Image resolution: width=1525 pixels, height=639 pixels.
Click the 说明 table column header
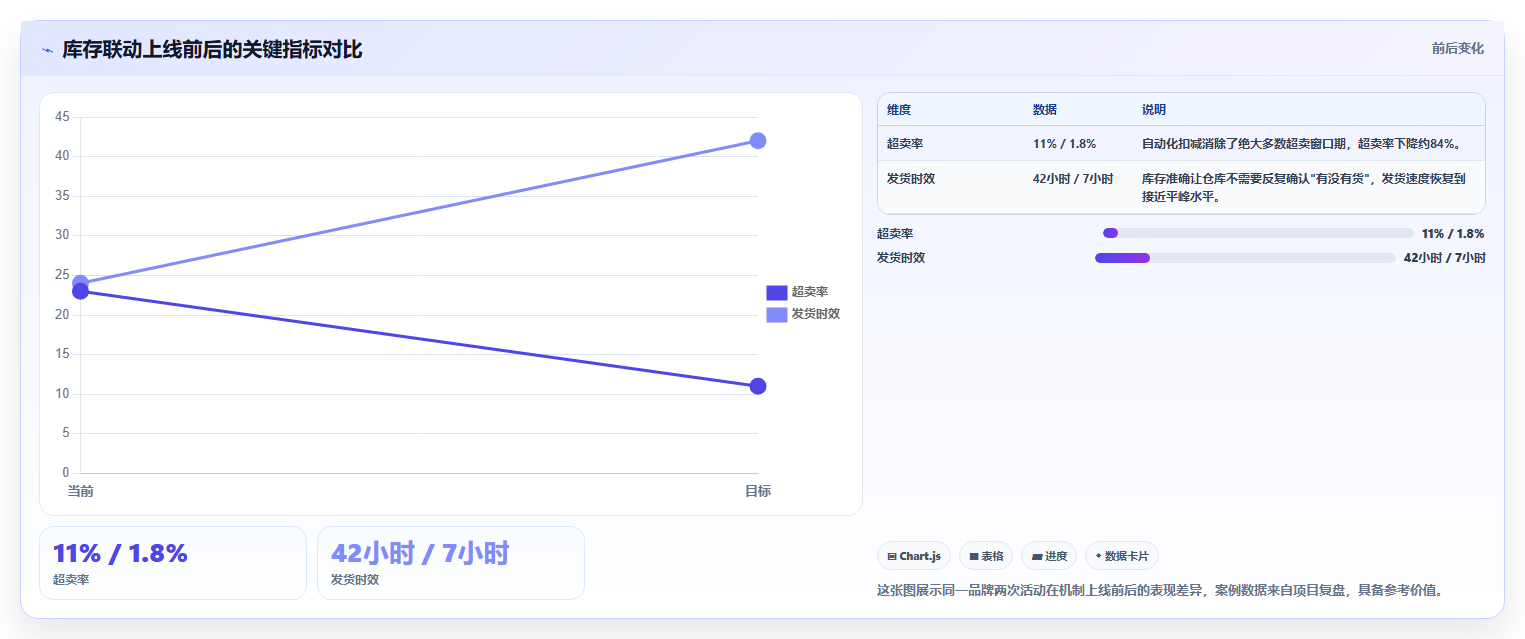(1154, 110)
